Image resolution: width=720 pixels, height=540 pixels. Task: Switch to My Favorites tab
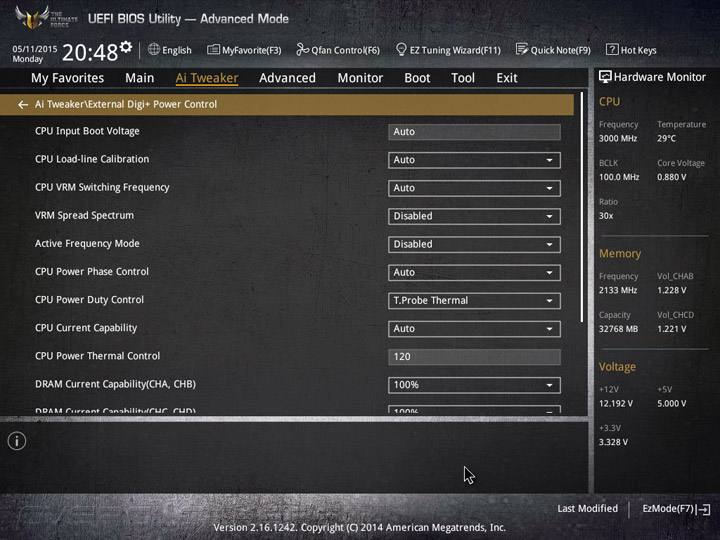[x=68, y=78]
